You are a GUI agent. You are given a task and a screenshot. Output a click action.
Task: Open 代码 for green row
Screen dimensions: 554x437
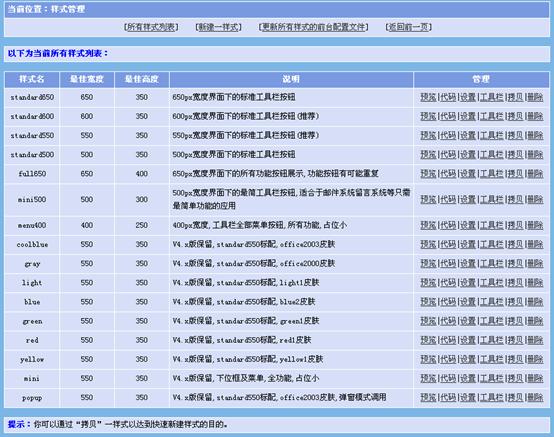point(448,321)
